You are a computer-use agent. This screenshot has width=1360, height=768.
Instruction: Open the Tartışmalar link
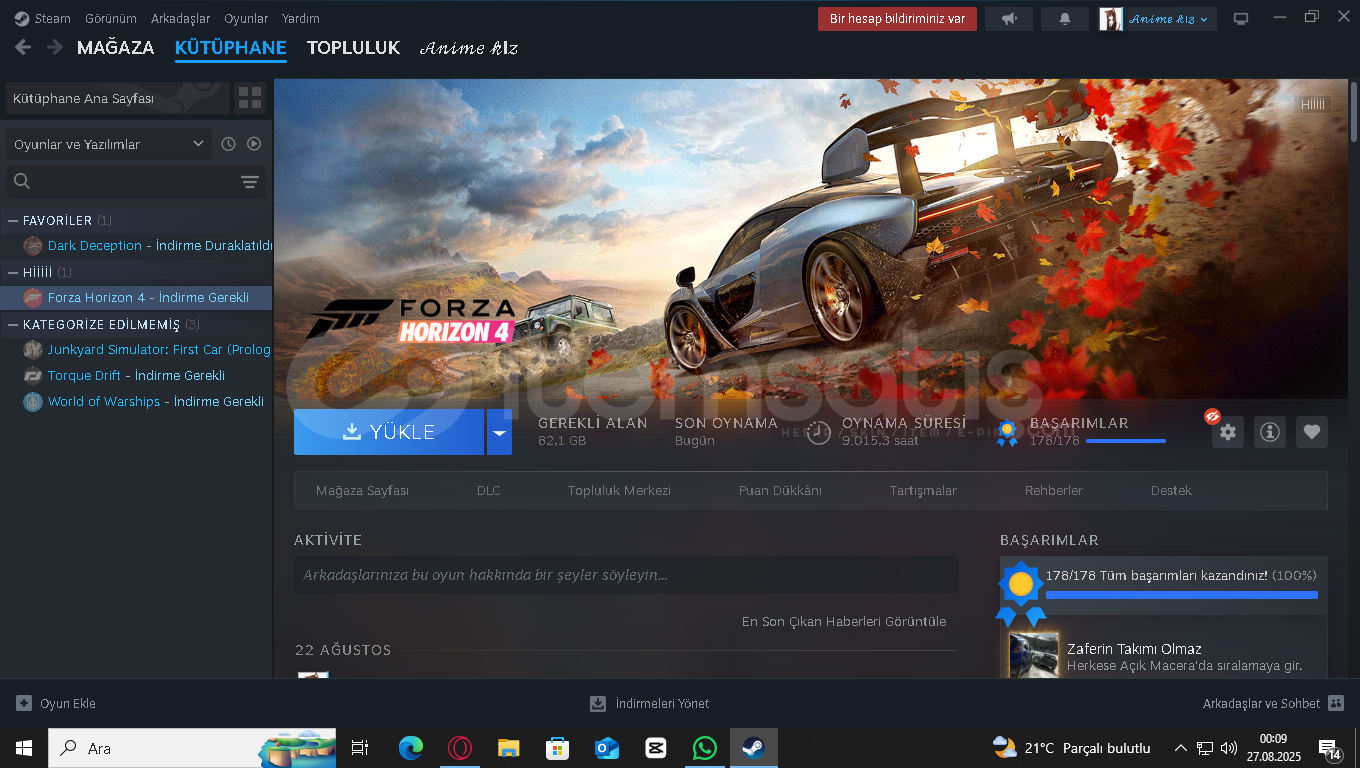pyautogui.click(x=923, y=491)
